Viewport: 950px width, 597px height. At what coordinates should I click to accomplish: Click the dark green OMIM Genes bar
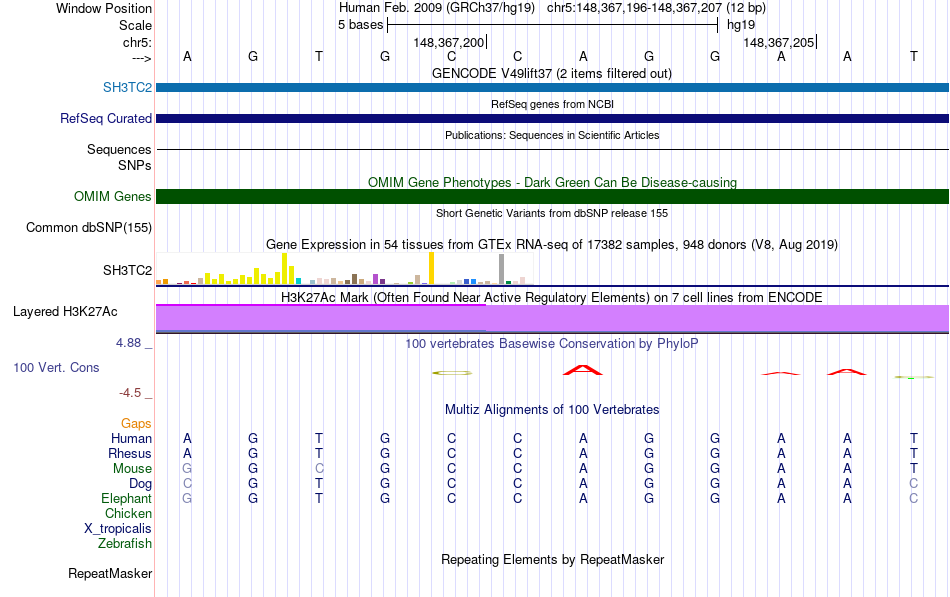point(552,196)
